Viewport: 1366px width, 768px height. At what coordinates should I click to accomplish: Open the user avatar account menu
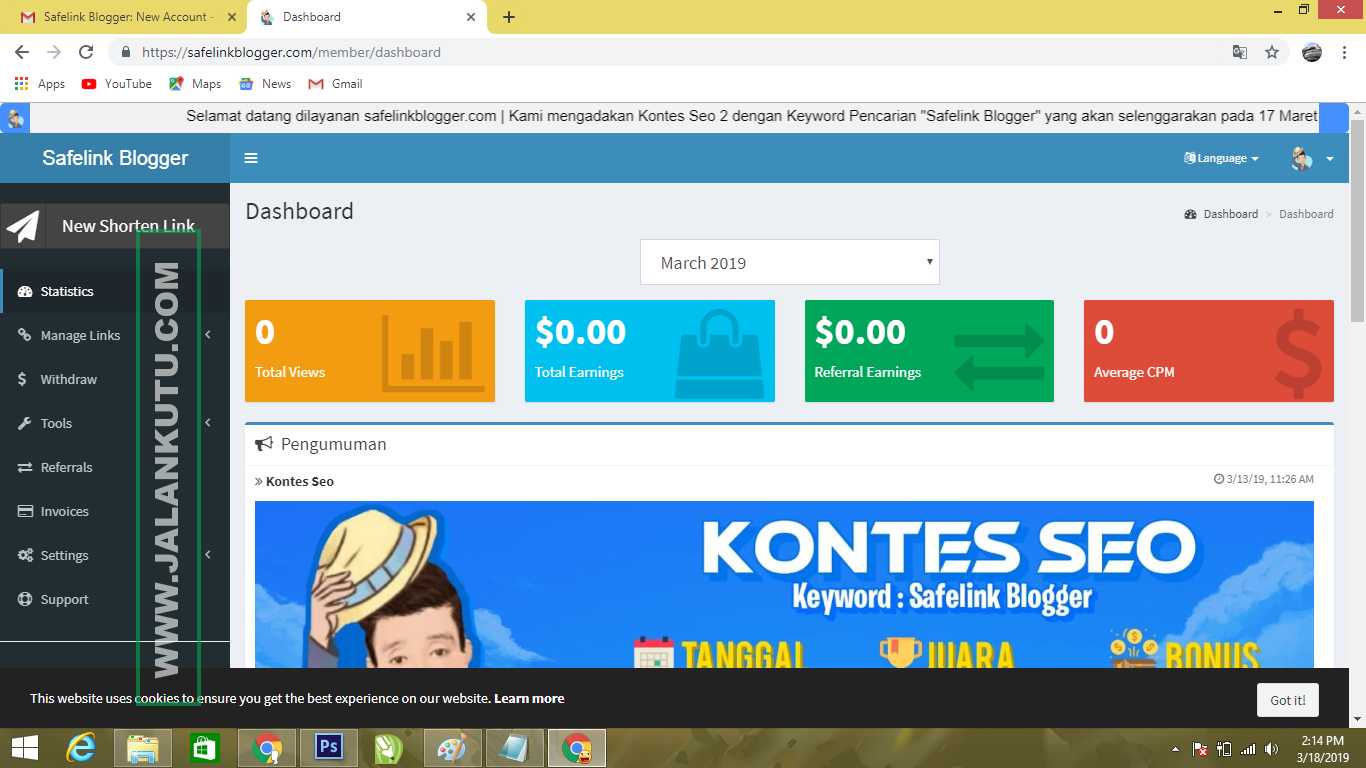click(x=1312, y=158)
